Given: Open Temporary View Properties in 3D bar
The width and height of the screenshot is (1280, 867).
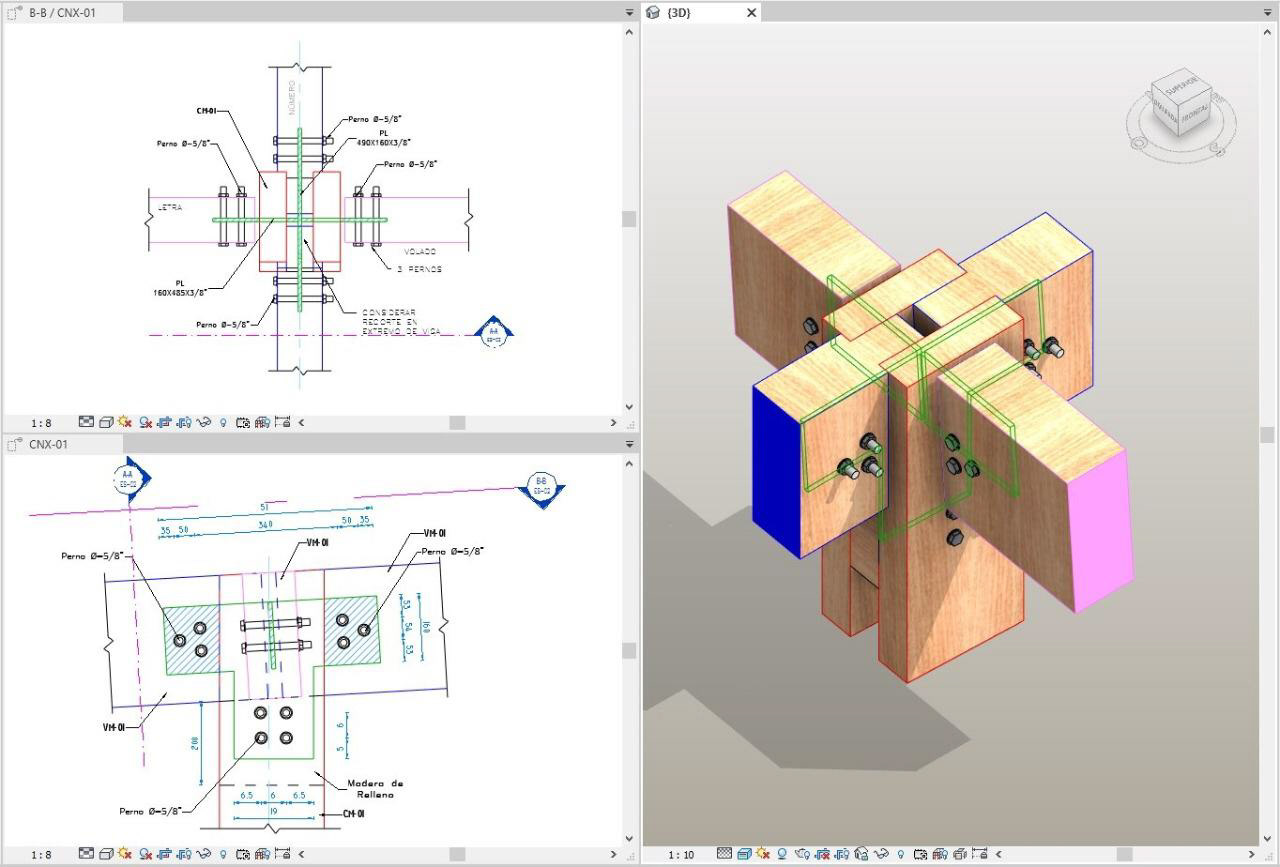Looking at the screenshot, I should [x=920, y=854].
